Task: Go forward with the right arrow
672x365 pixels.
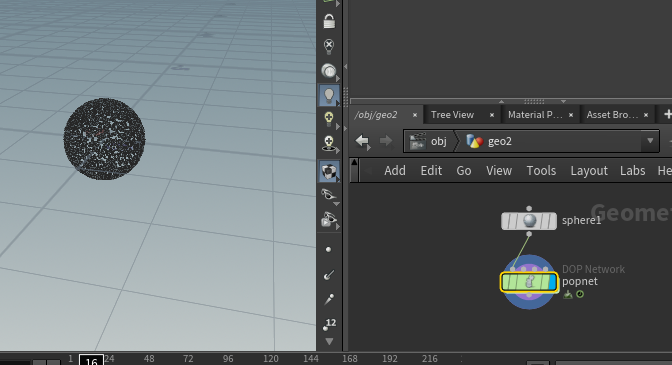Action: [386, 141]
